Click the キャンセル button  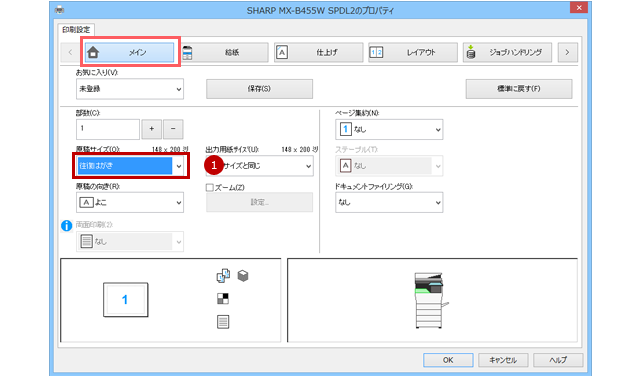click(x=503, y=360)
